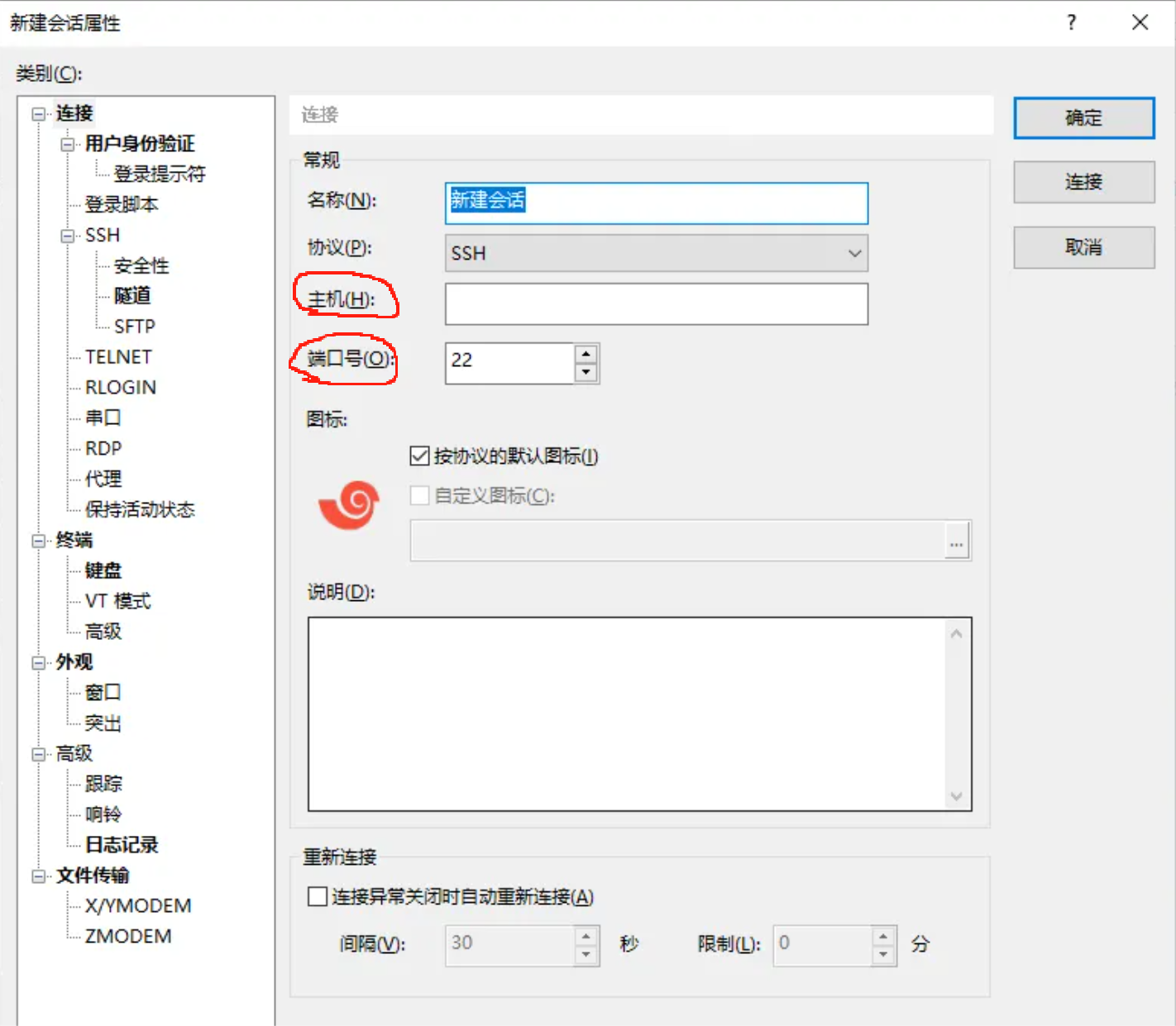Click the 连接 button on right
Screen dimensions: 1176x1026
(x=1083, y=182)
